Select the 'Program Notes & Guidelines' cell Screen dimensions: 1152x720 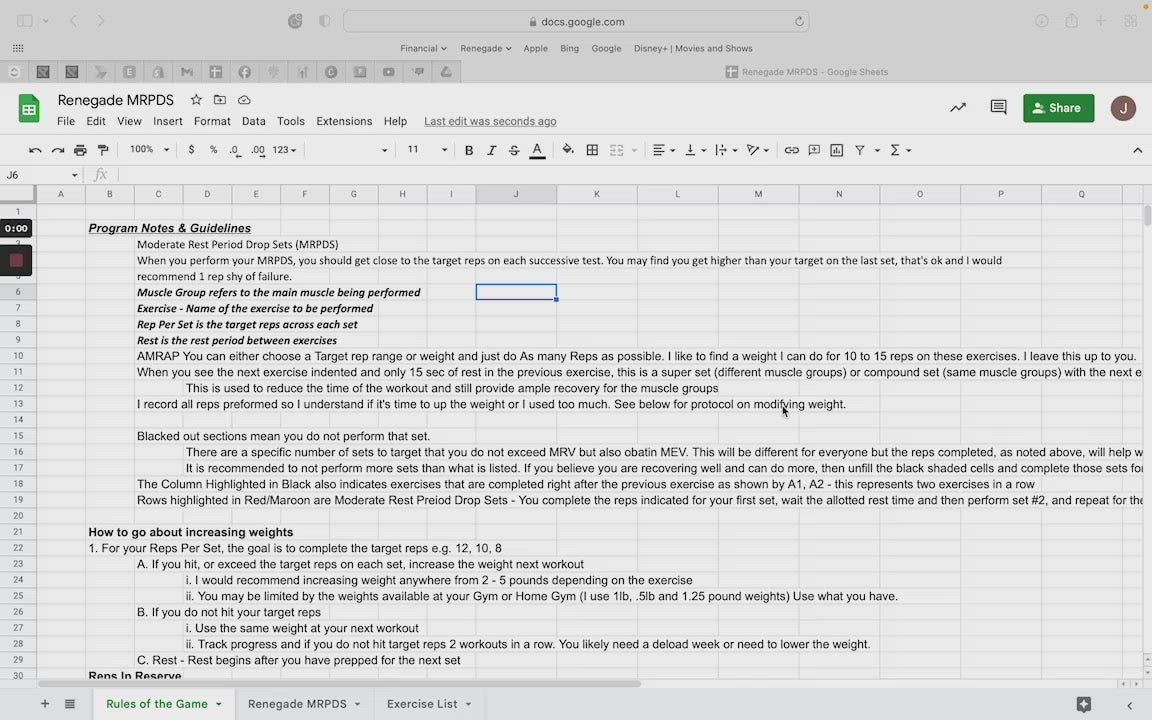[170, 228]
